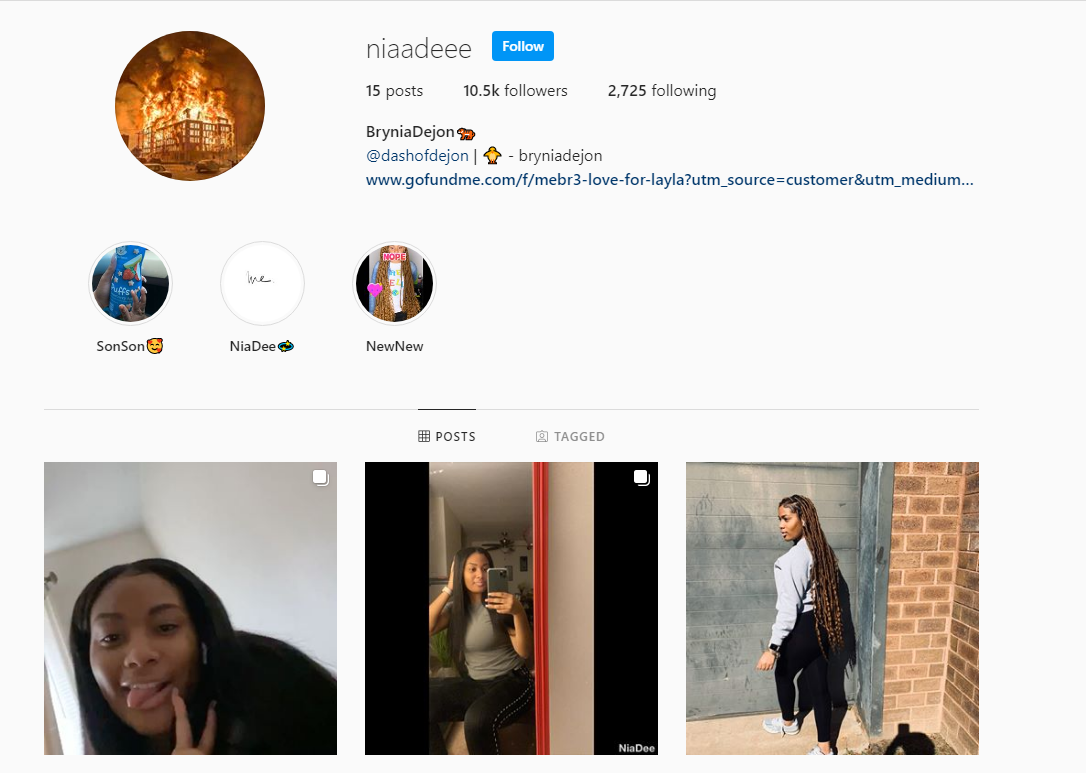The height and width of the screenshot is (773, 1086).
Task: Click the 15 posts count
Action: (x=394, y=91)
